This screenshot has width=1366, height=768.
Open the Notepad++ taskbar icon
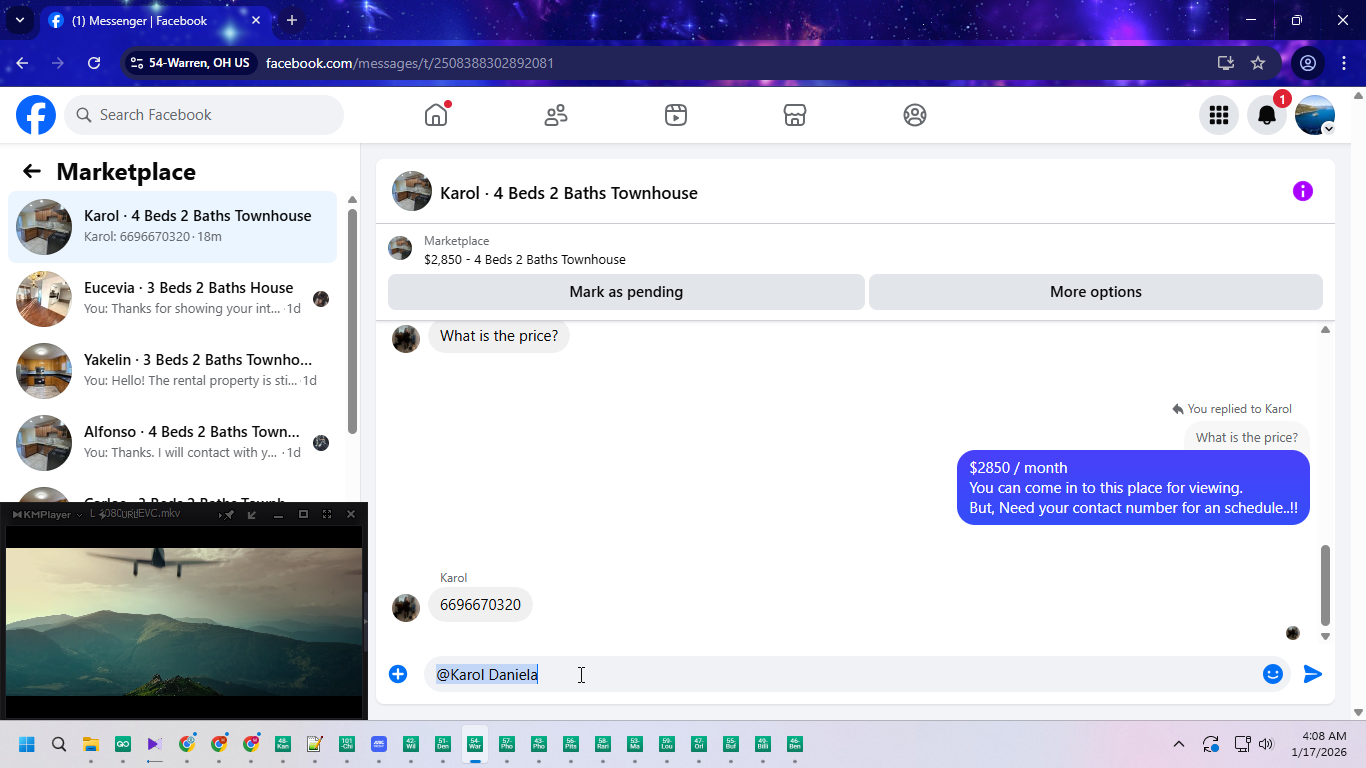[315, 744]
